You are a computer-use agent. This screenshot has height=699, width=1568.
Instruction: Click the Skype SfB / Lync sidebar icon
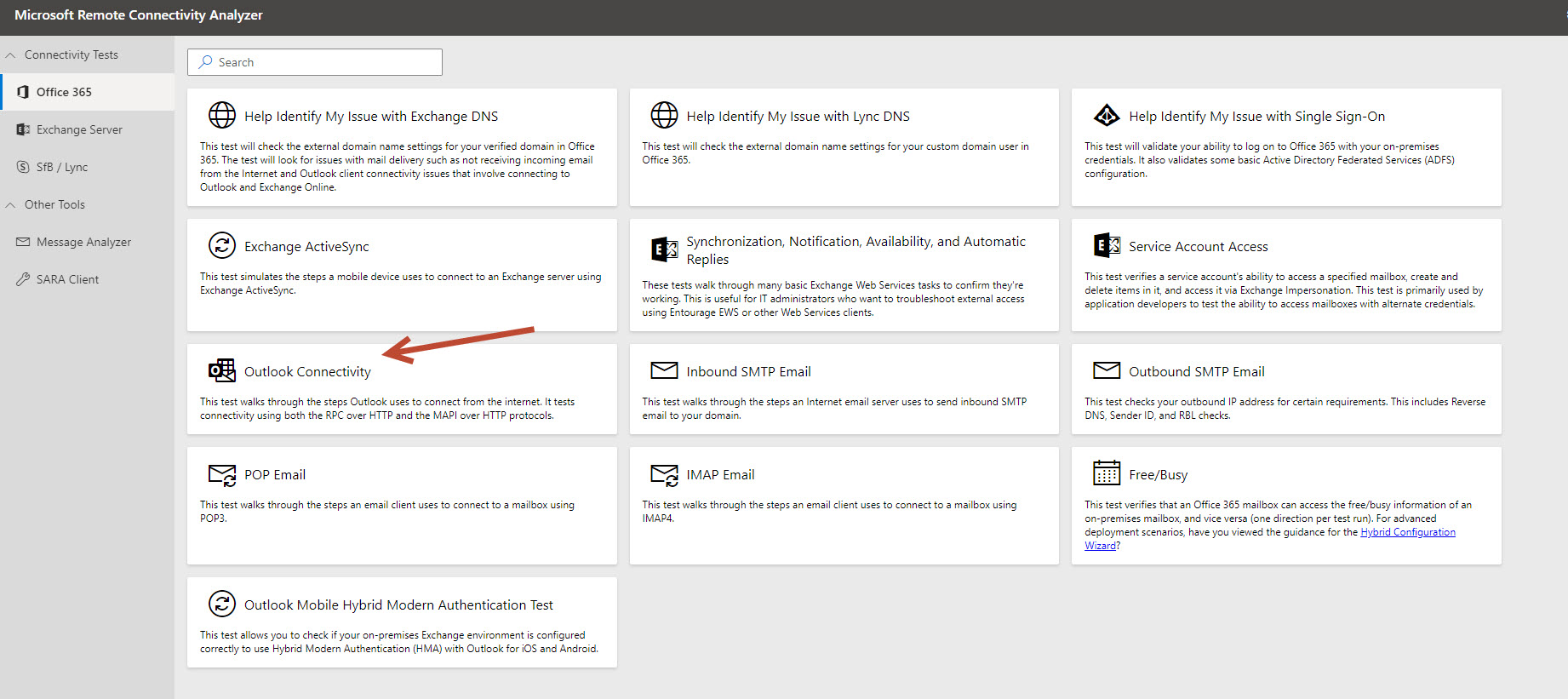click(23, 167)
